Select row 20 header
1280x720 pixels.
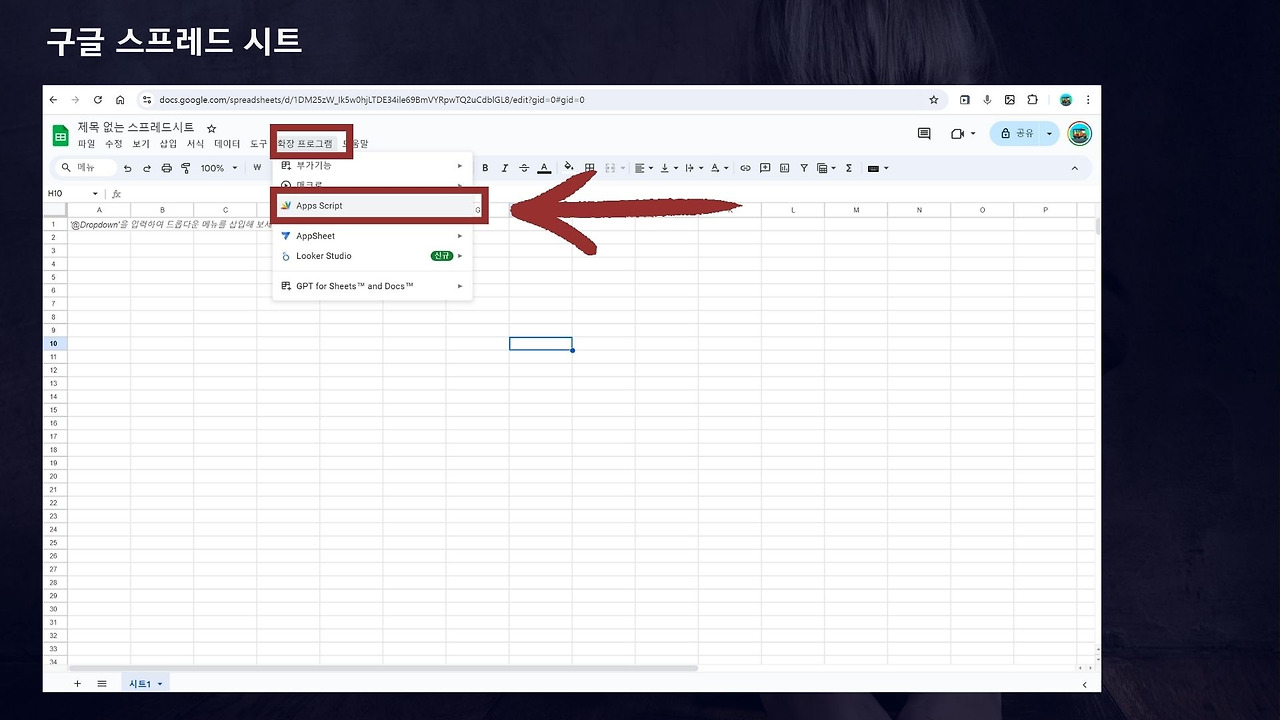click(54, 476)
